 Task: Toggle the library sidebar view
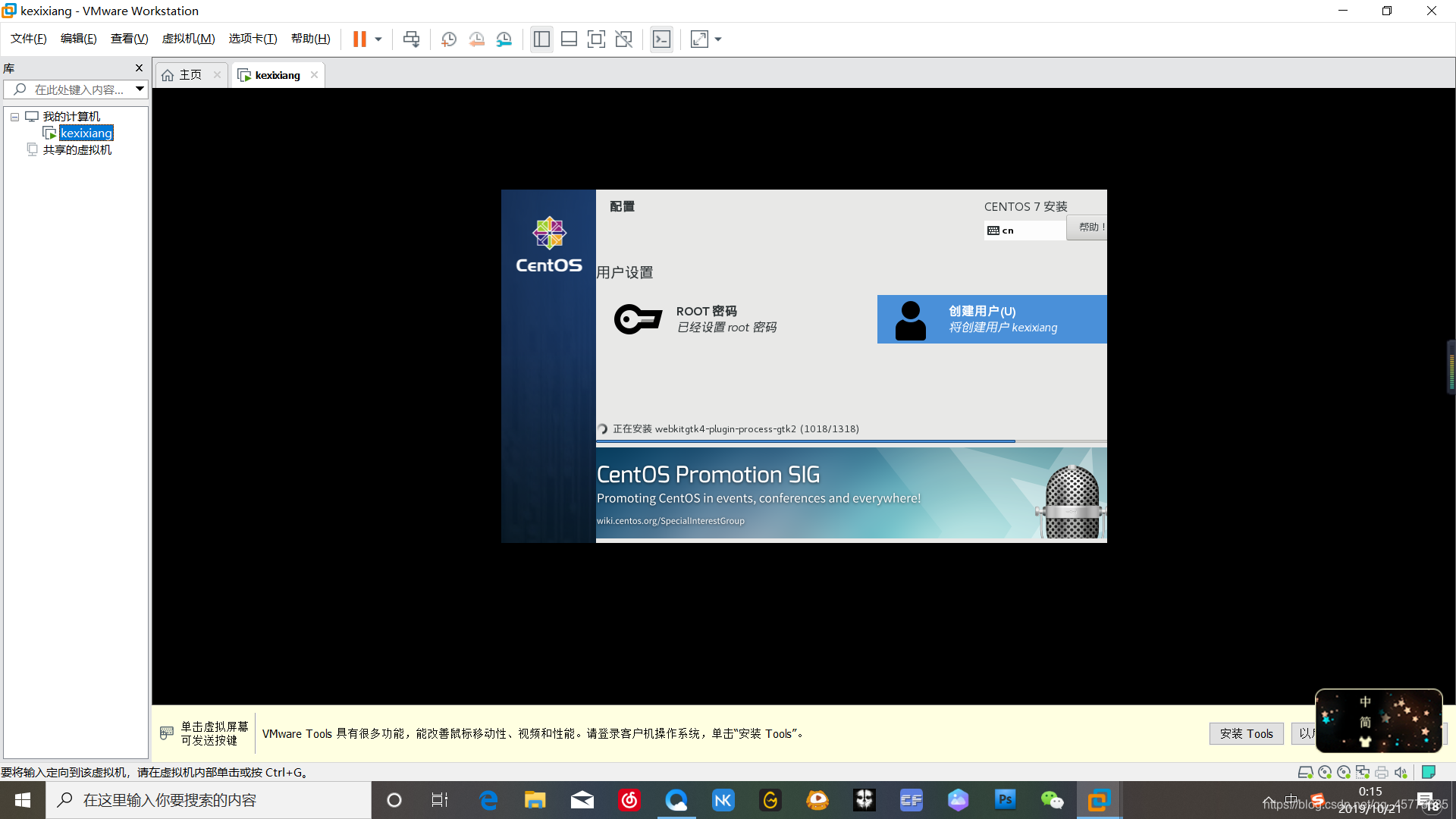coord(541,39)
